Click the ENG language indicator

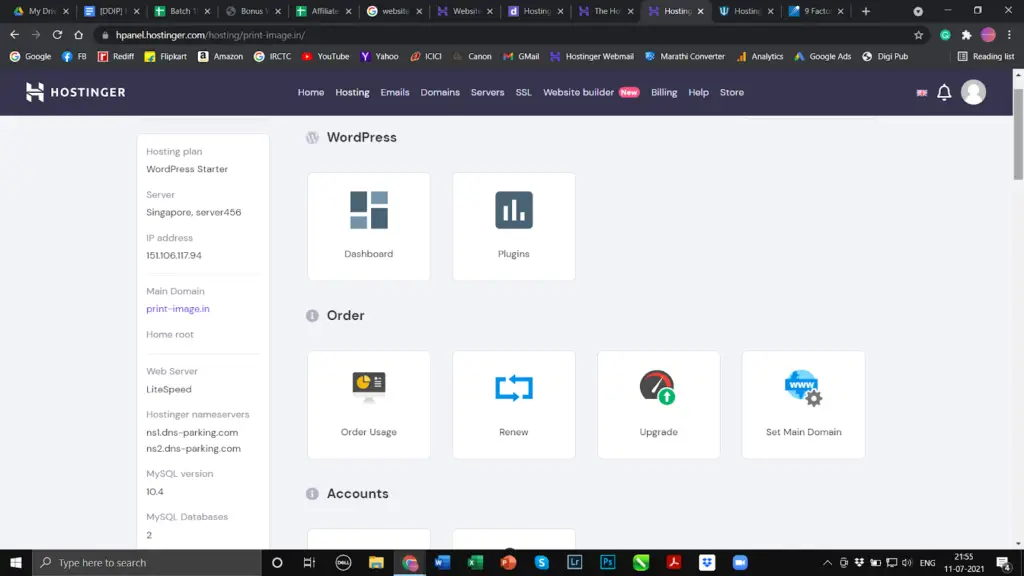click(927, 562)
